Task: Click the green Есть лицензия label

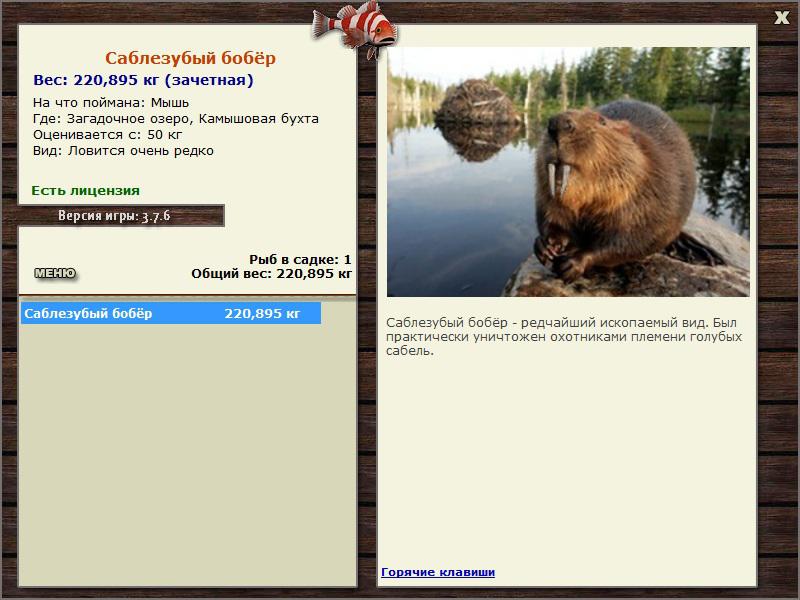Action: pos(85,190)
